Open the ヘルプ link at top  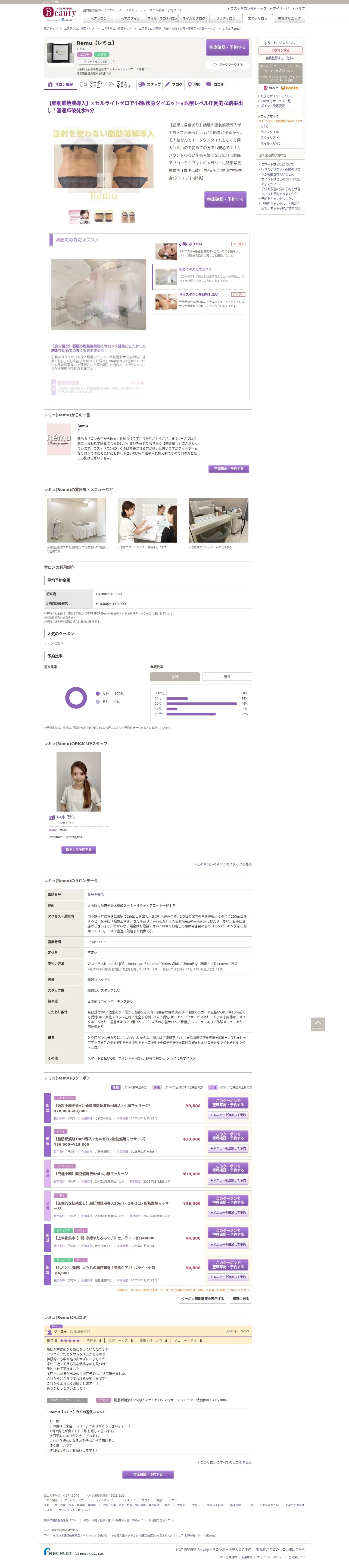299,8
